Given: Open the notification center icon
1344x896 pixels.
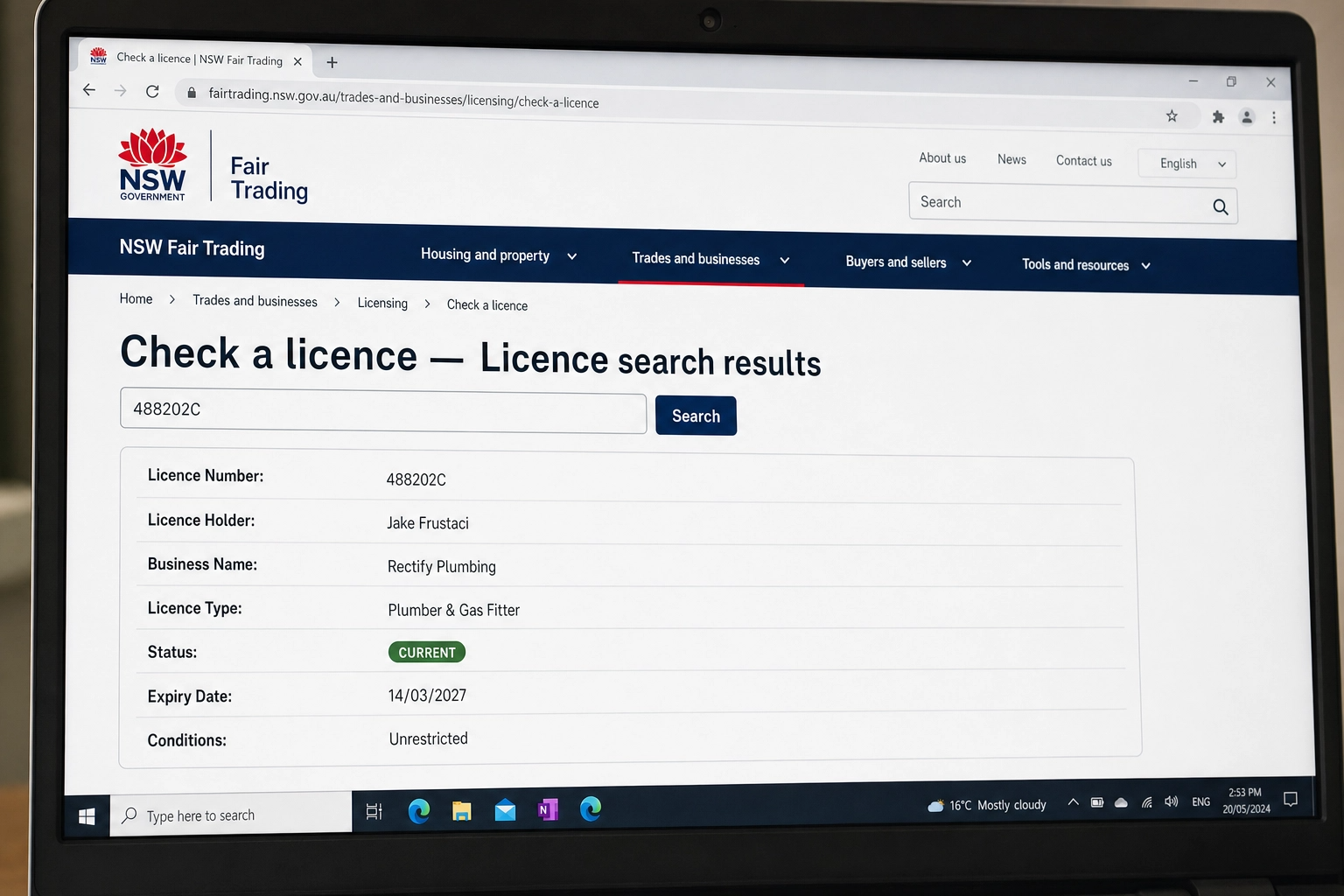Looking at the screenshot, I should point(1290,799).
